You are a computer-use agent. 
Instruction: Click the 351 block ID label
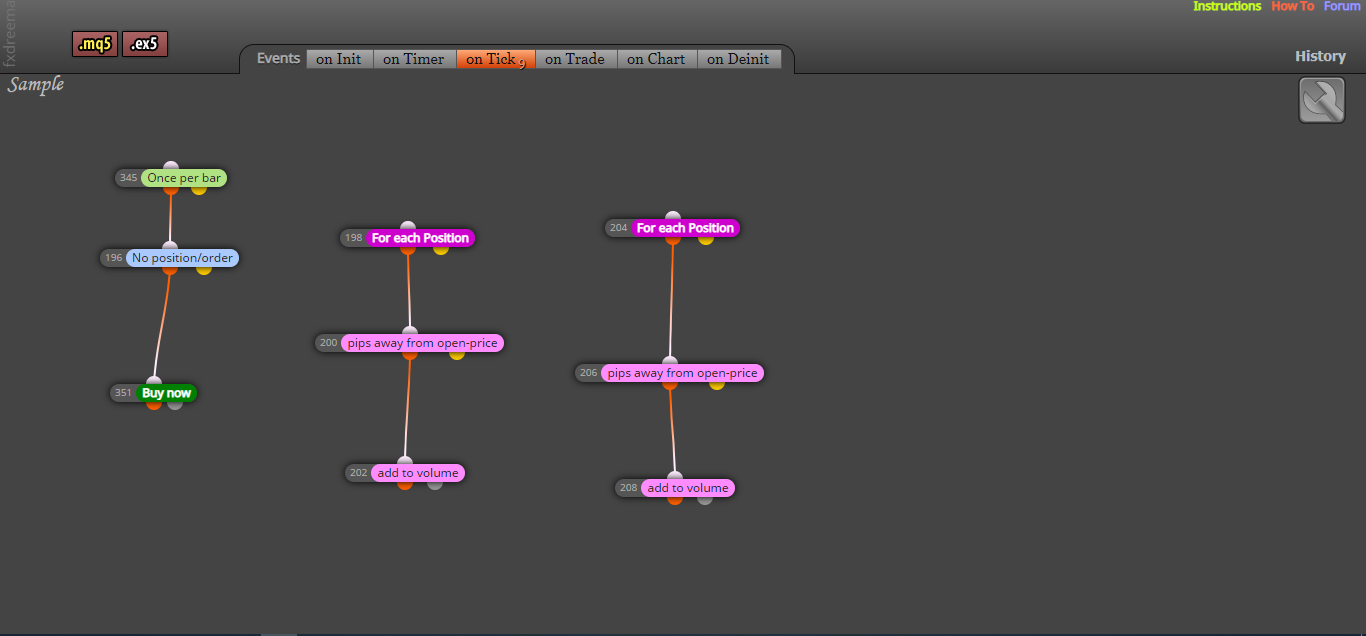(x=123, y=393)
